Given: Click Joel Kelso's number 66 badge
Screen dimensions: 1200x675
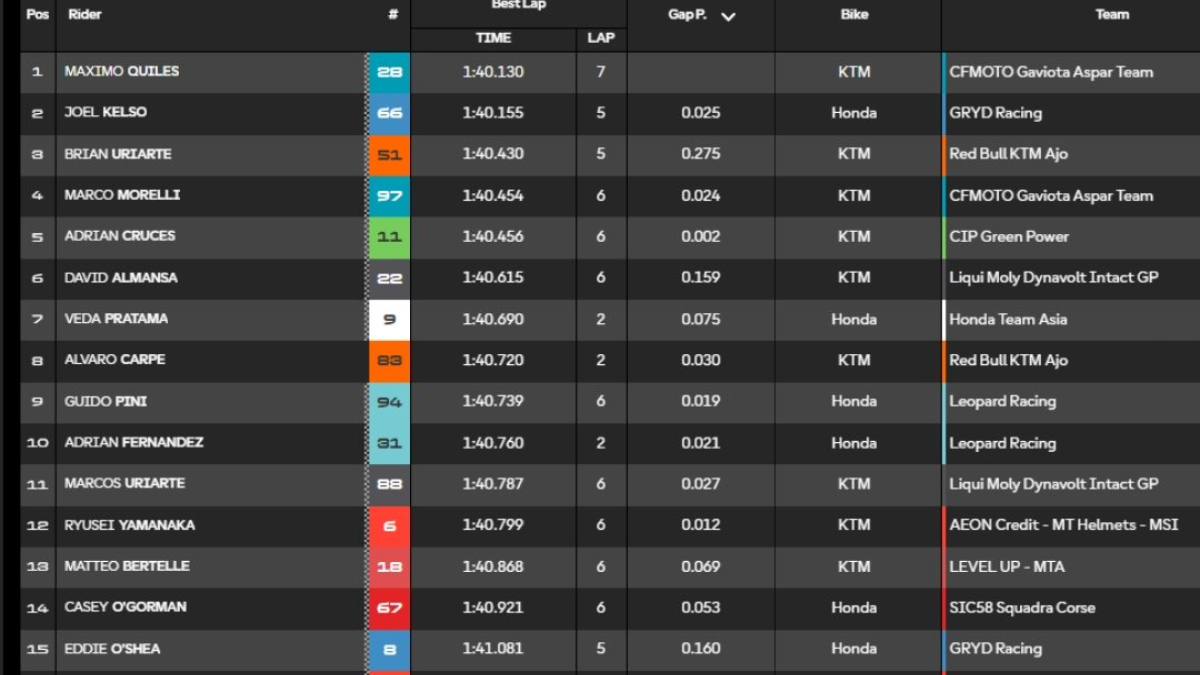Looking at the screenshot, I should tap(389, 113).
